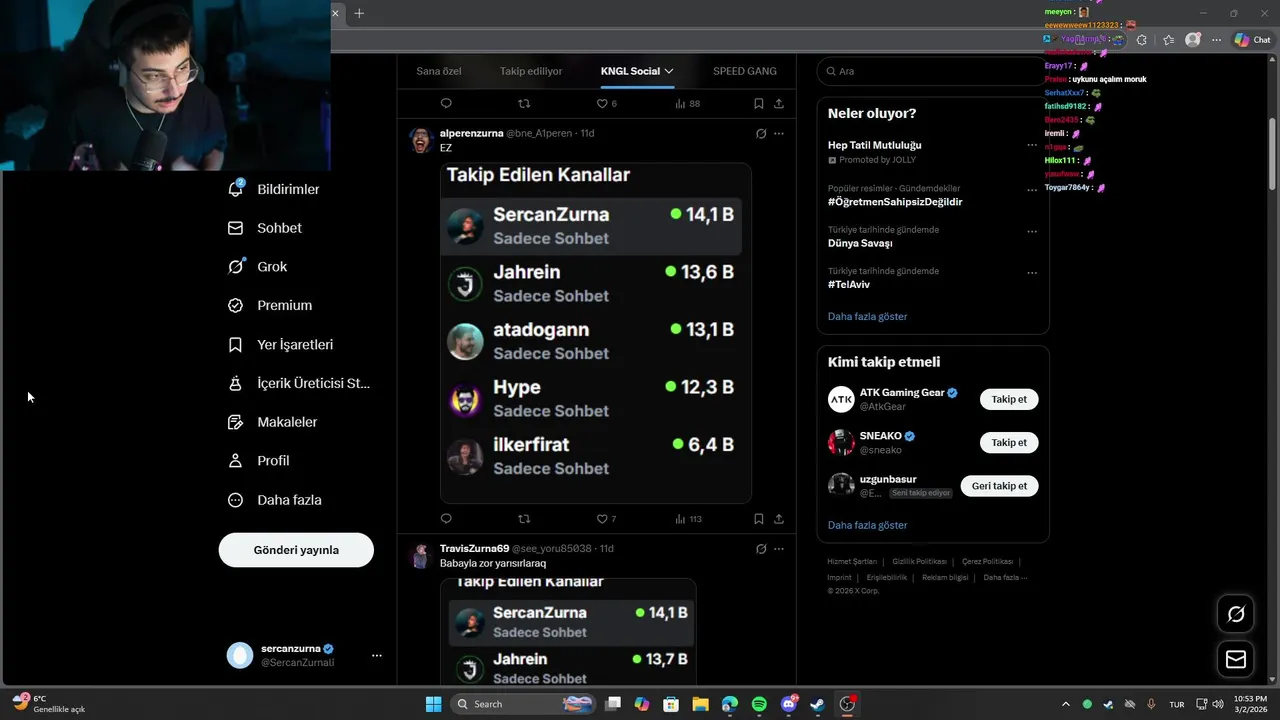Show hidden system tray icons chevron
This screenshot has width=1280, height=720.
click(1065, 704)
